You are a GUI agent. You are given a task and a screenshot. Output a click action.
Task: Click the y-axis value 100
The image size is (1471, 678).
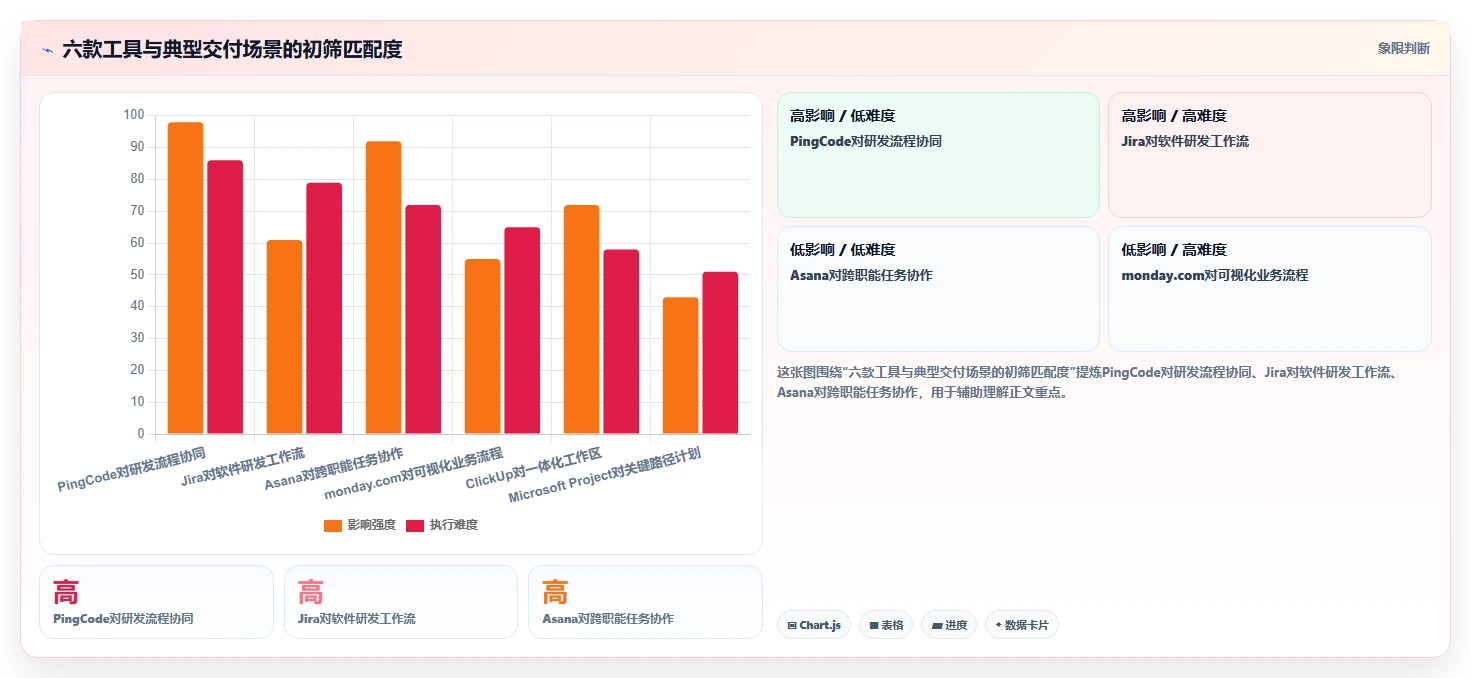coord(133,115)
